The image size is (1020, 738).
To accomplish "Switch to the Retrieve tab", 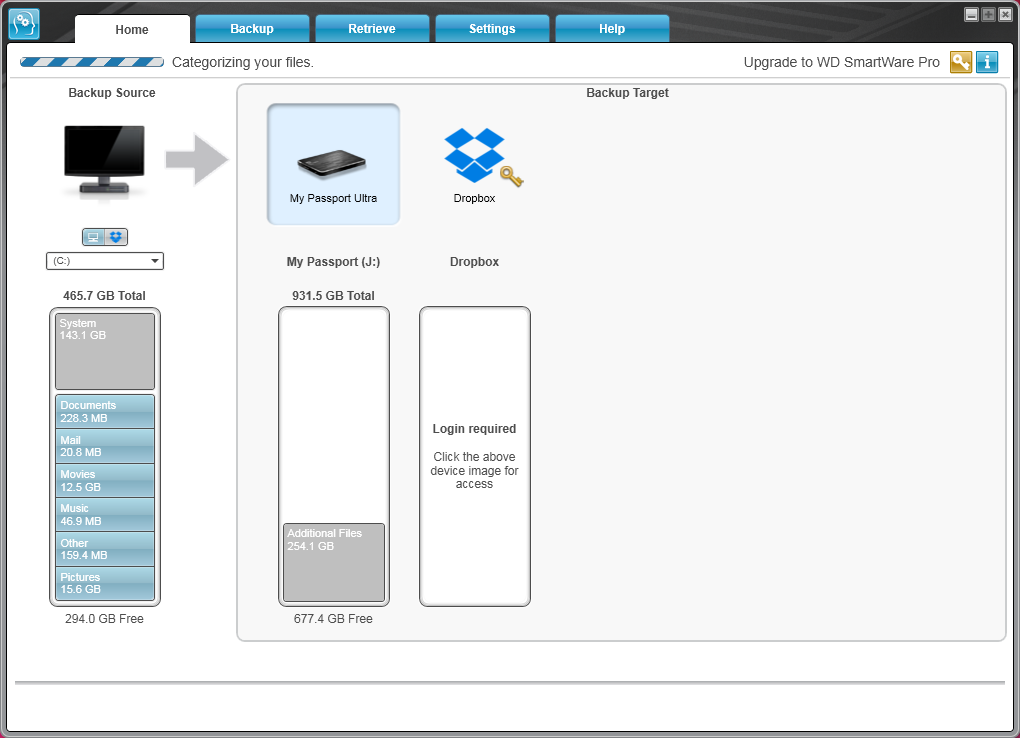I will tap(372, 29).
